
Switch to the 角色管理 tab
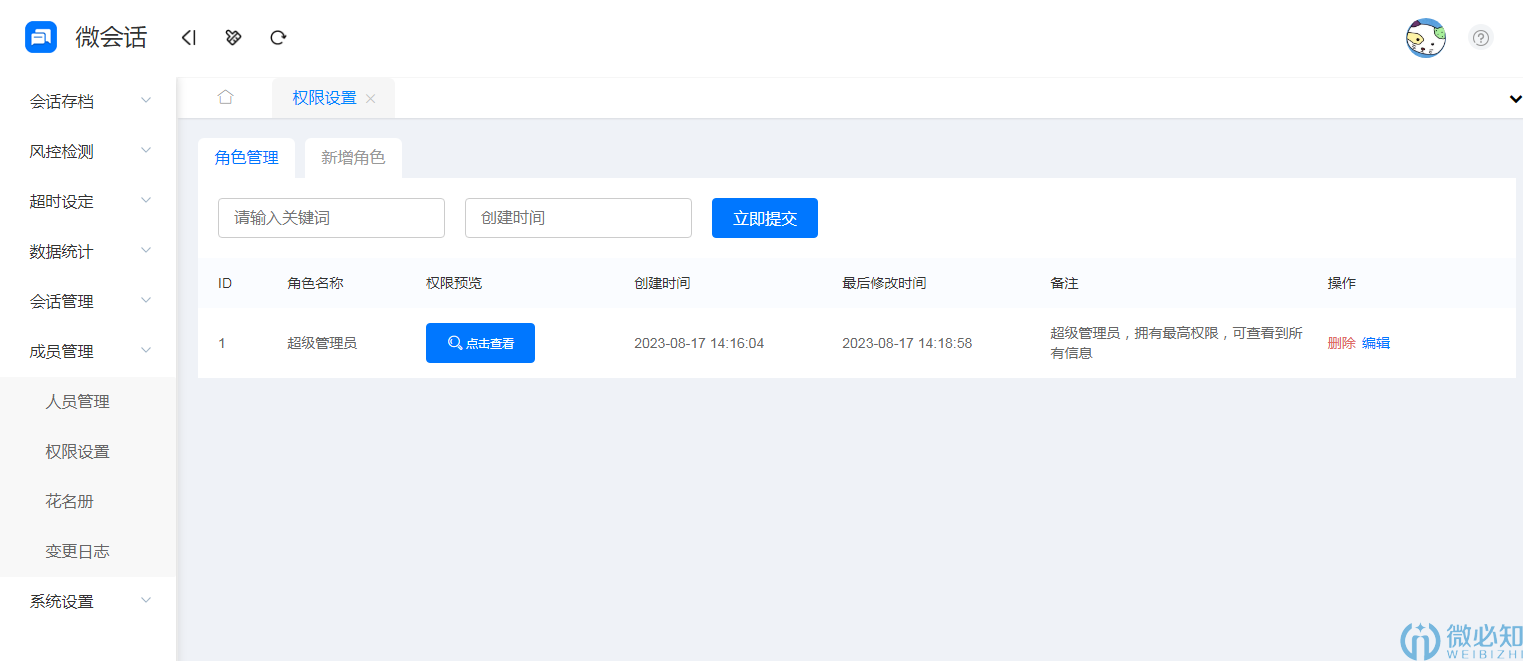tap(246, 157)
